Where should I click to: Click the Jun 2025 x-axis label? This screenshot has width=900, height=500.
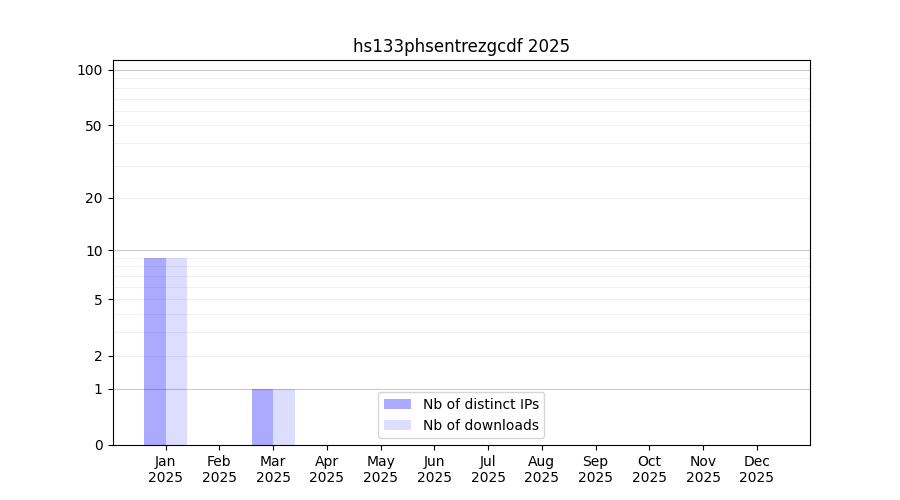[x=434, y=469]
